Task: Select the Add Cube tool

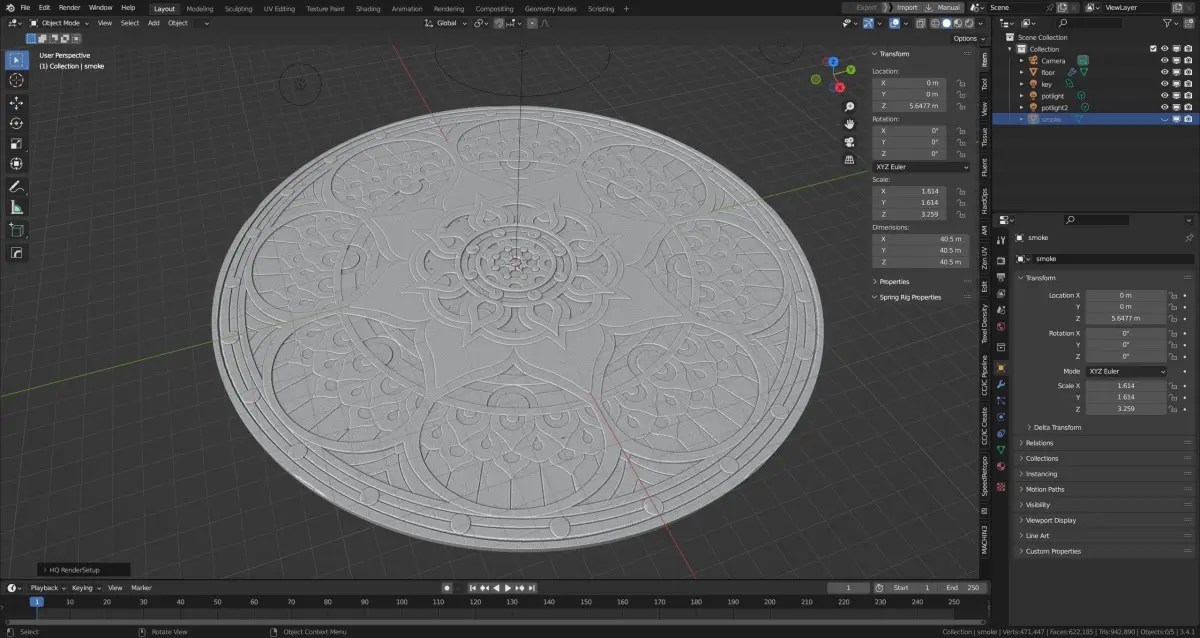Action: [x=17, y=230]
